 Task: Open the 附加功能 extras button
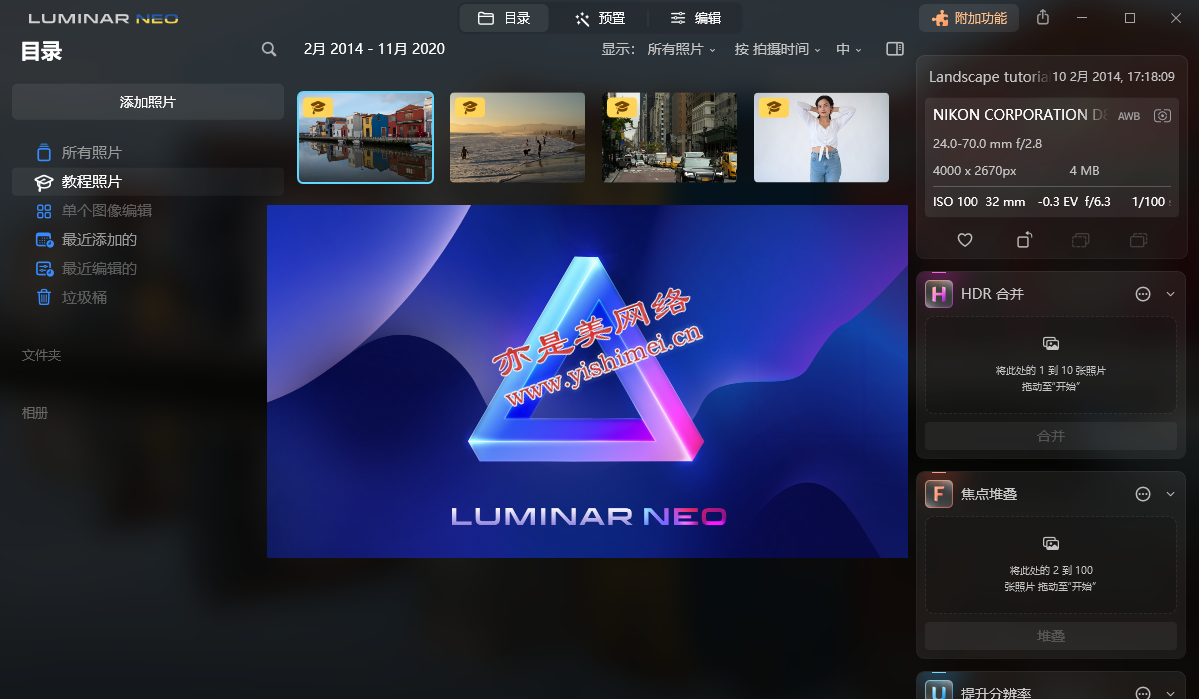(x=970, y=18)
